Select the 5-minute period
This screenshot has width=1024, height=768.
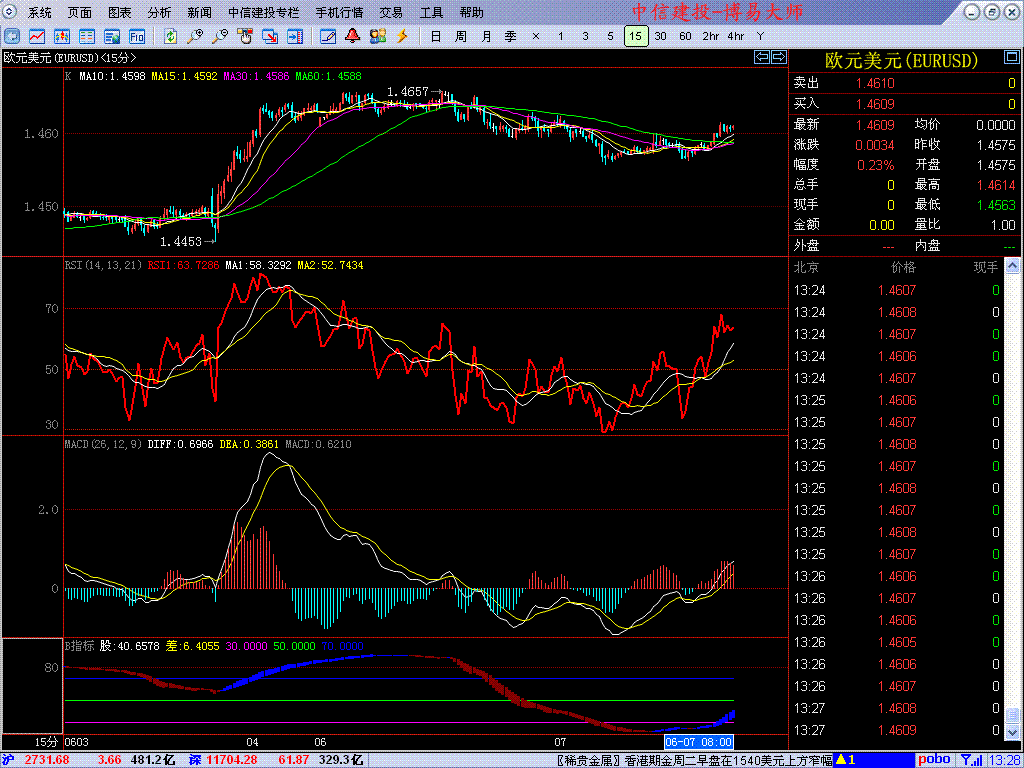tap(610, 37)
